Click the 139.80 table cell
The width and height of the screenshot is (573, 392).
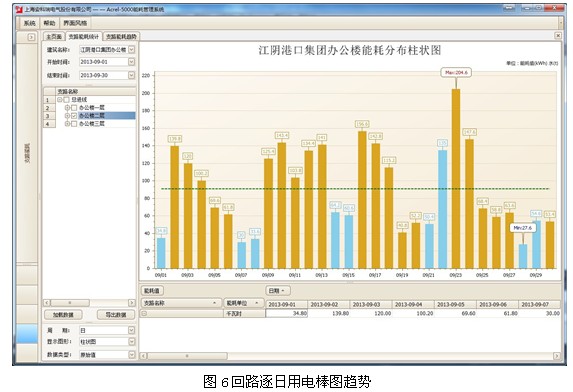(329, 313)
